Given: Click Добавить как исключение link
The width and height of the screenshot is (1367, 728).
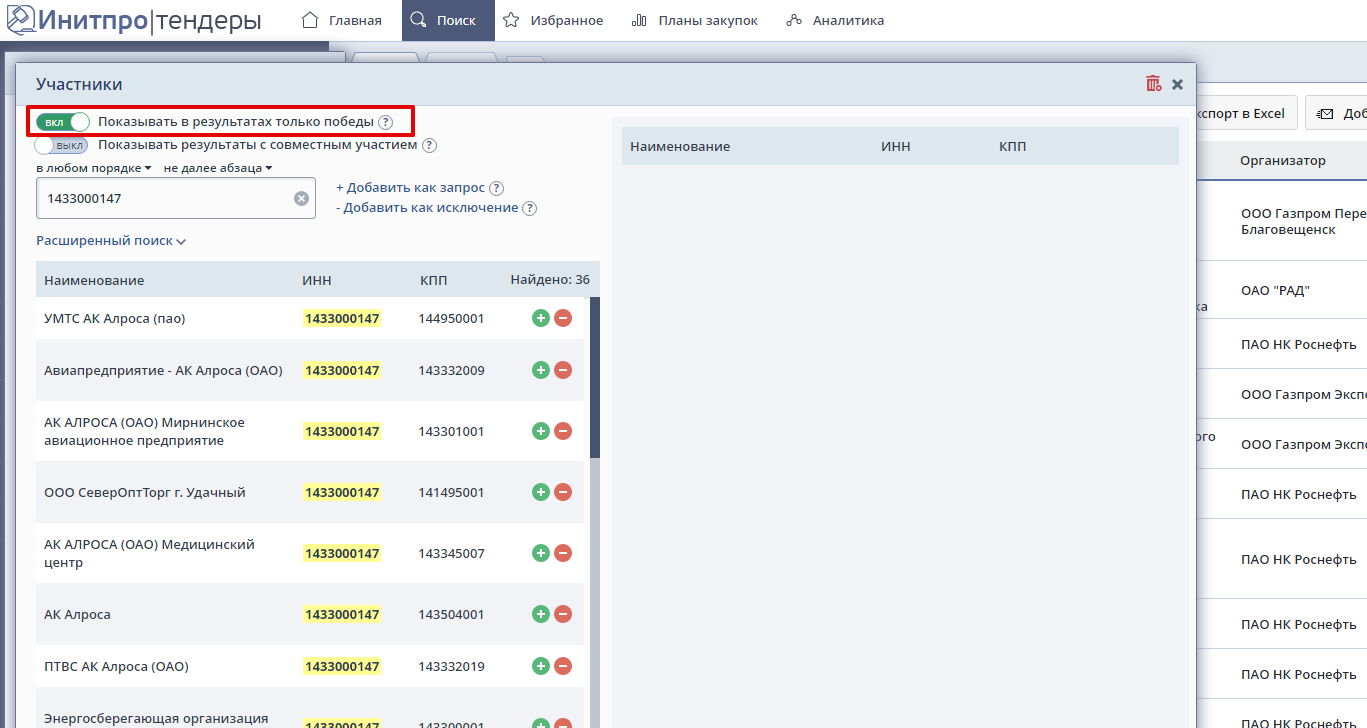Looking at the screenshot, I should coord(427,208).
